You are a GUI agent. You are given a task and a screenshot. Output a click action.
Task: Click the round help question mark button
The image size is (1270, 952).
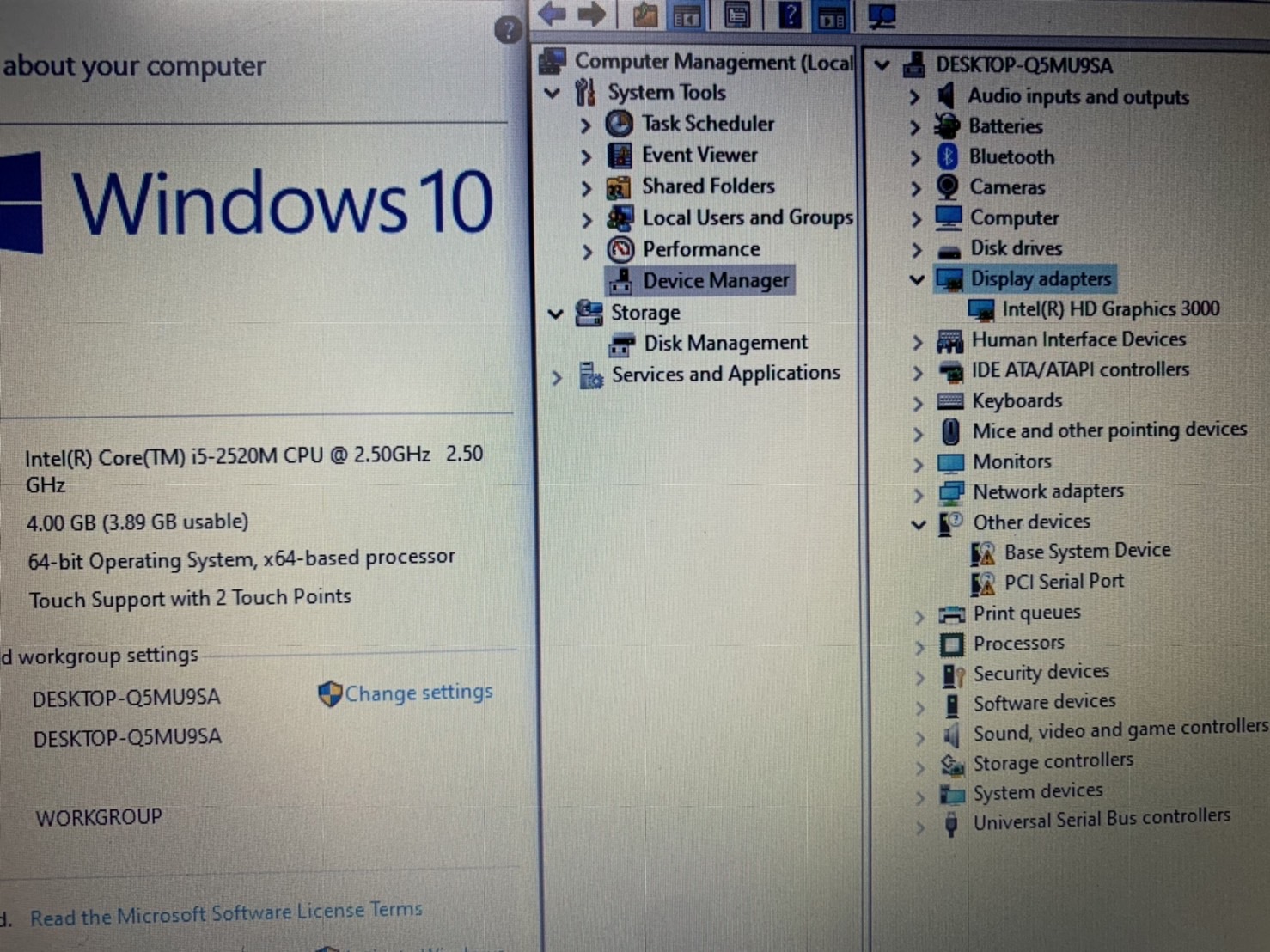[x=508, y=31]
